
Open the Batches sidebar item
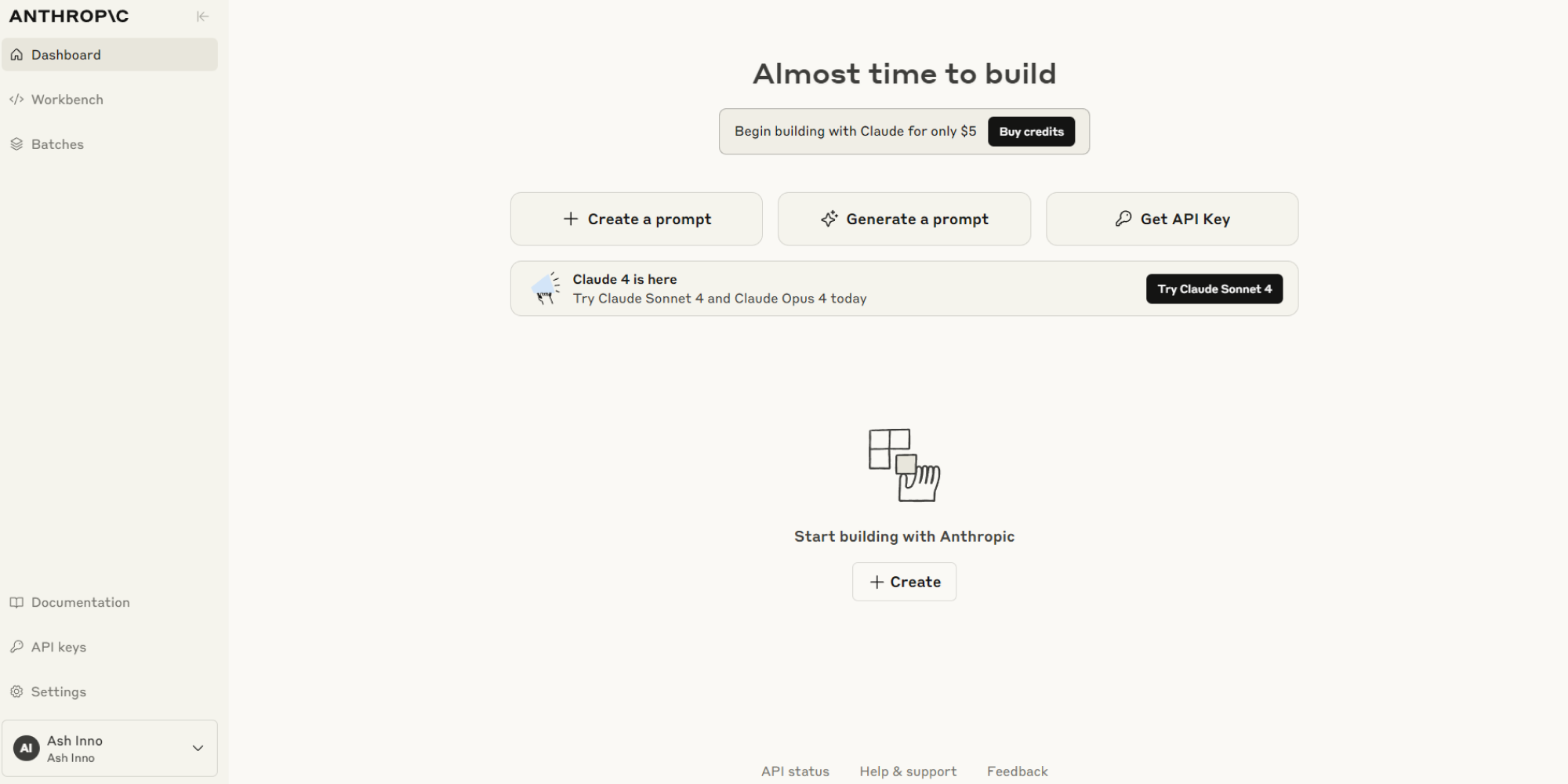point(110,144)
